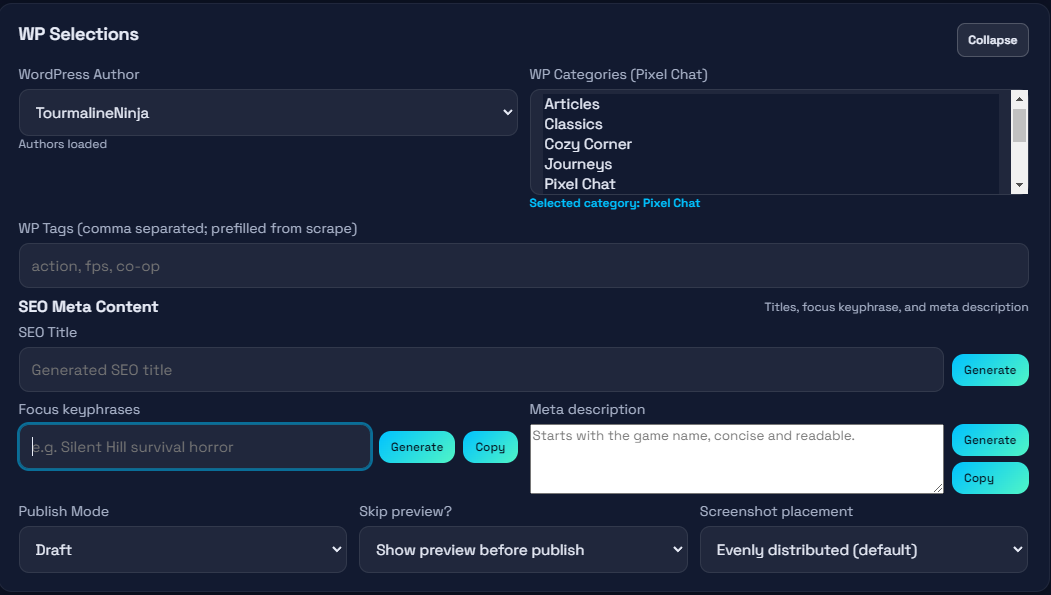Generate focus keyphrases

point(416,447)
